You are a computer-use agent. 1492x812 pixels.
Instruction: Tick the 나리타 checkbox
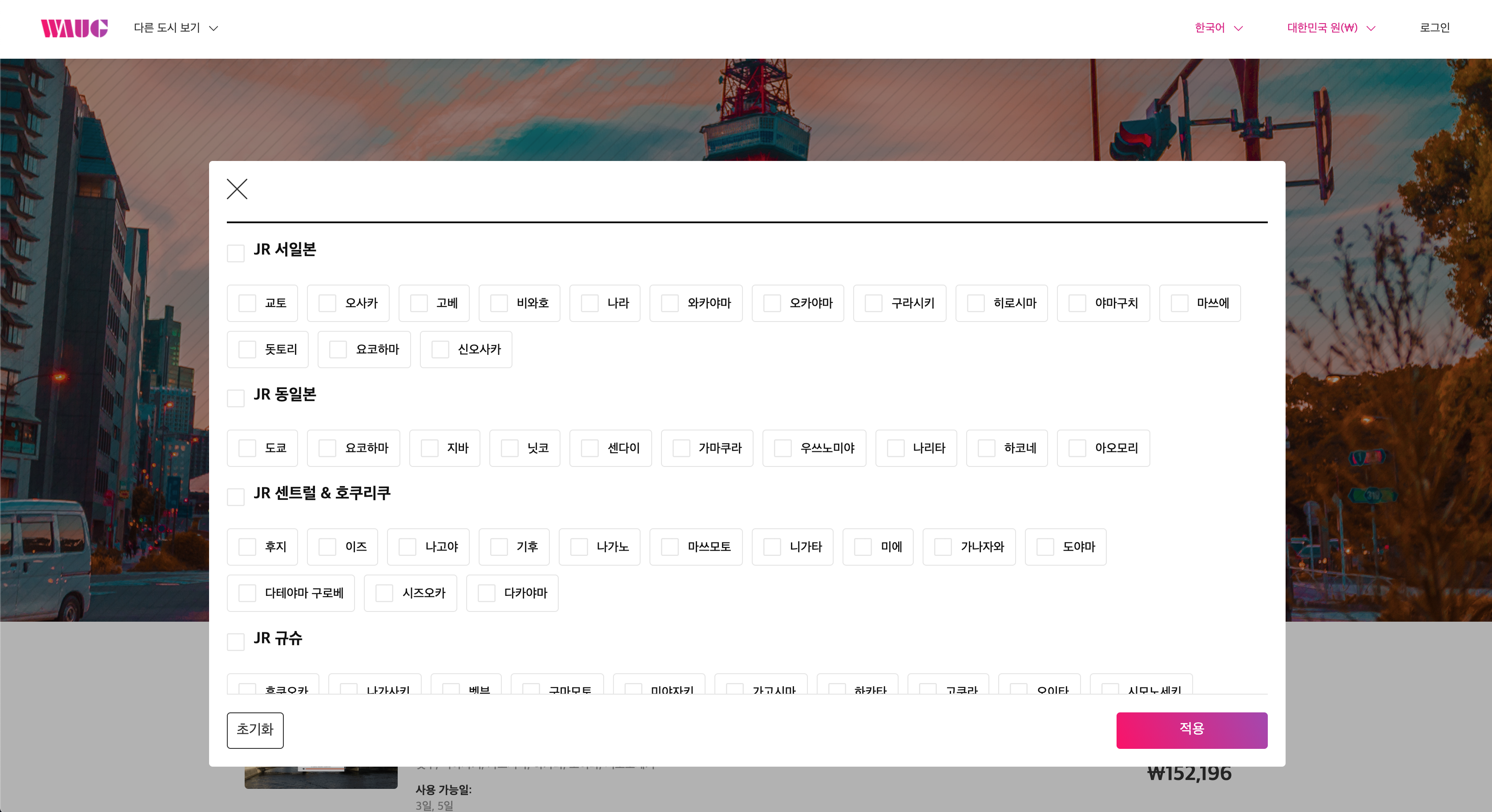coord(895,448)
